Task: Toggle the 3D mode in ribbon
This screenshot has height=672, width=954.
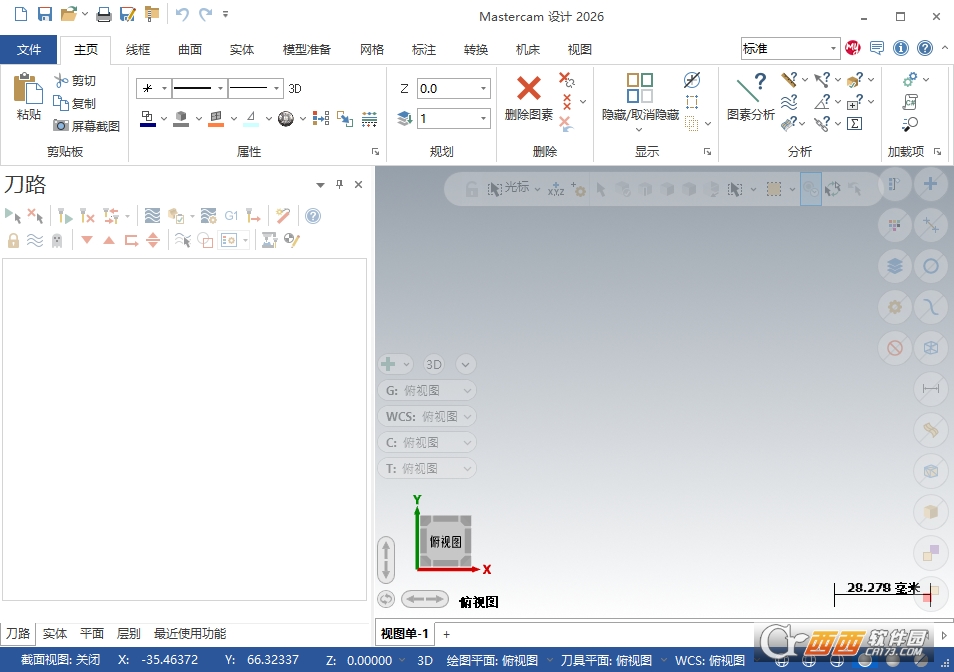Action: point(295,89)
